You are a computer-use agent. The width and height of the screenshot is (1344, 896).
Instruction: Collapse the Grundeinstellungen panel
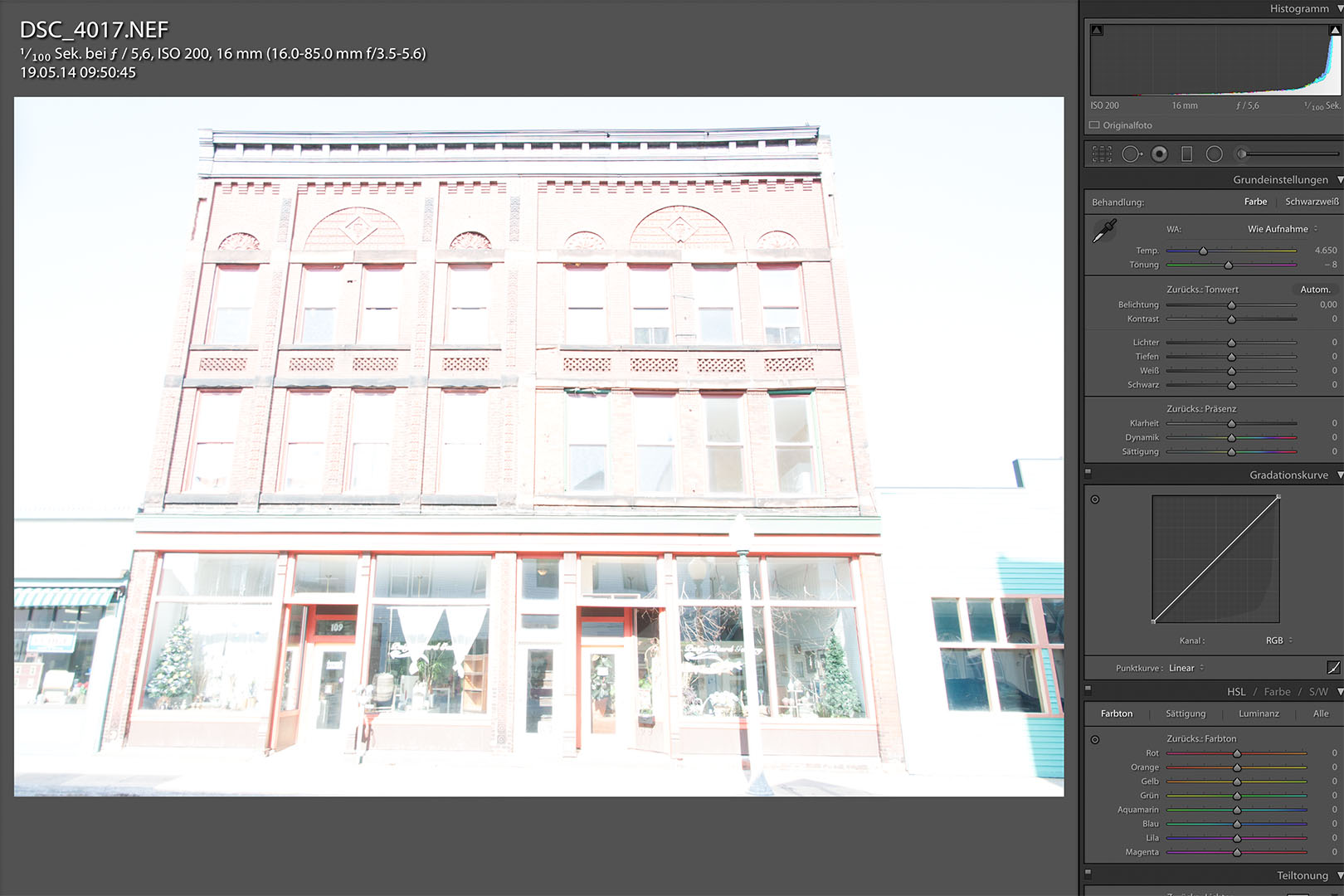click(1339, 180)
